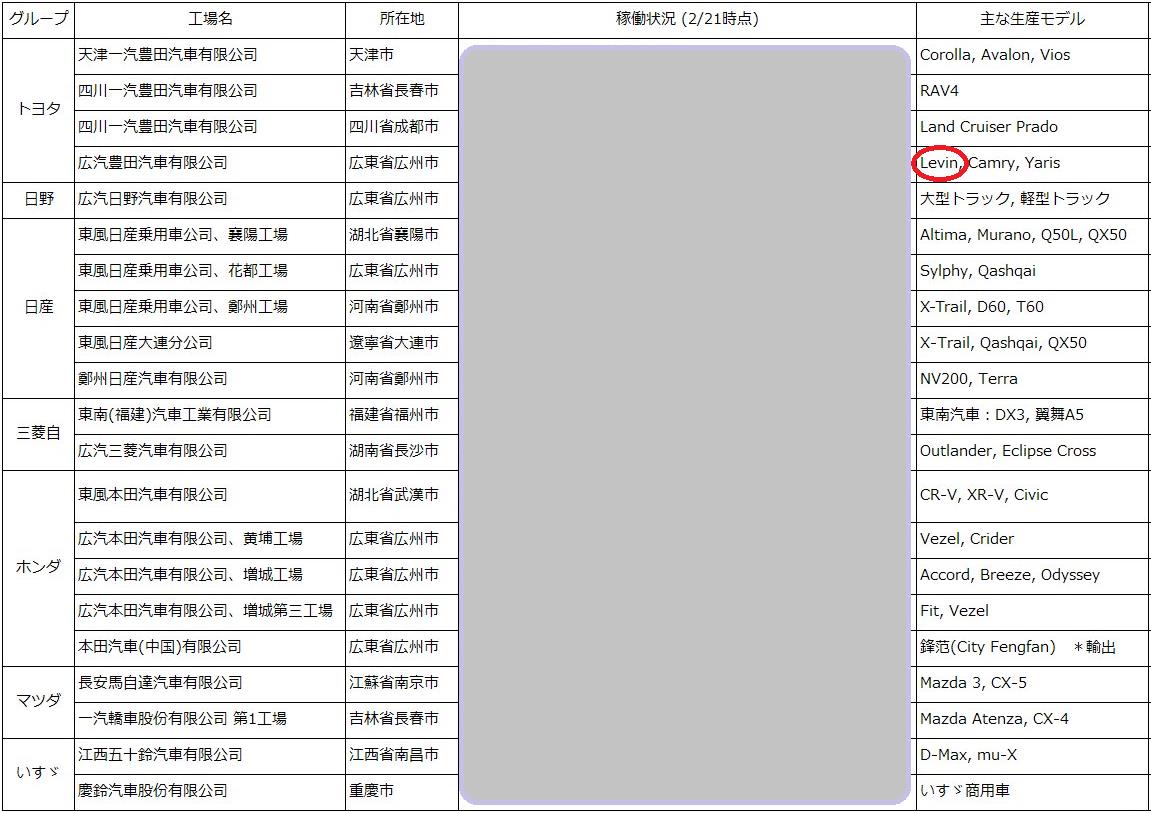Click the 四川省成都市 location cell

point(402,128)
